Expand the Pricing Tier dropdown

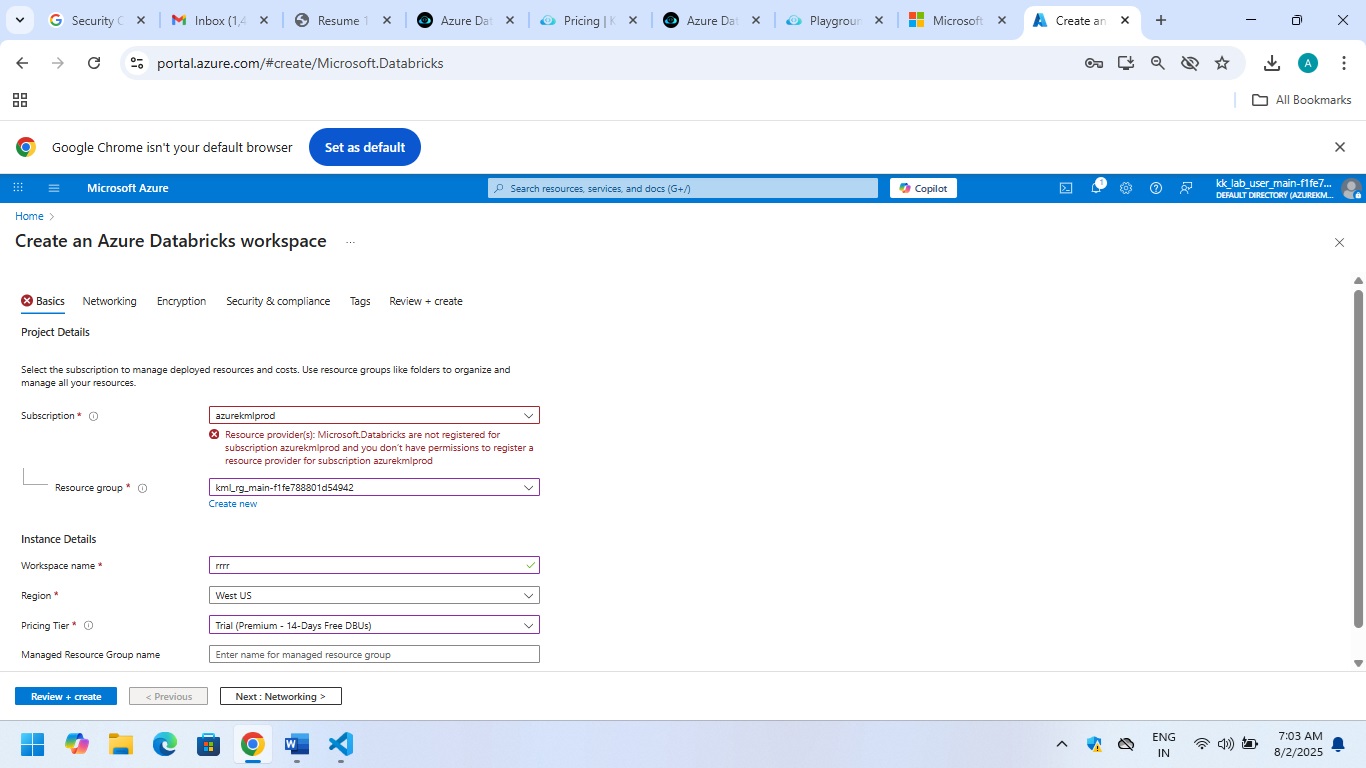[529, 625]
